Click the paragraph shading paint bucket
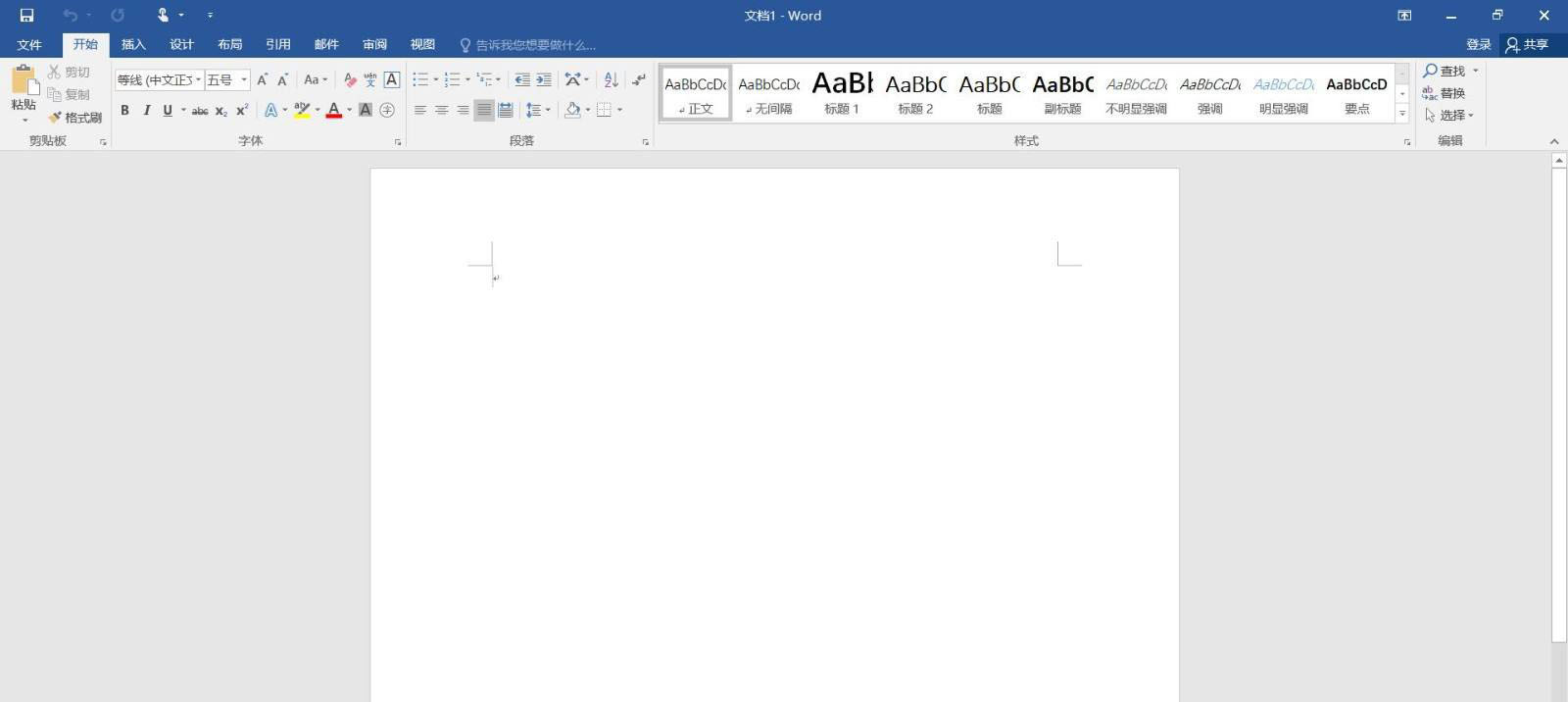The image size is (1568, 702). [572, 110]
